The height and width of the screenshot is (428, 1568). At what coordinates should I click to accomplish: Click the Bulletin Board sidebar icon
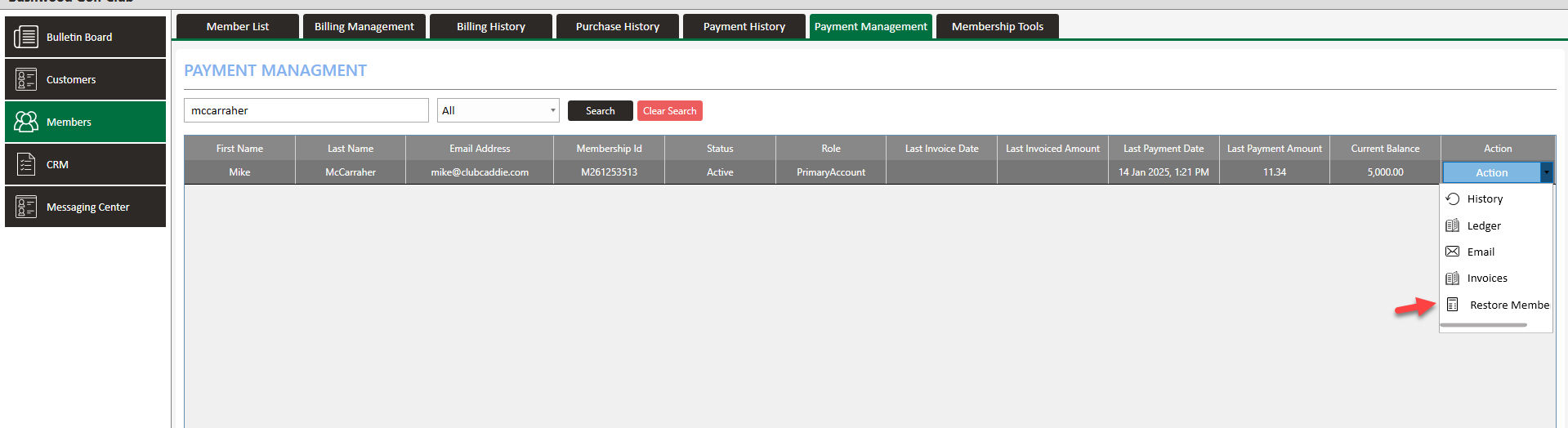pyautogui.click(x=26, y=37)
